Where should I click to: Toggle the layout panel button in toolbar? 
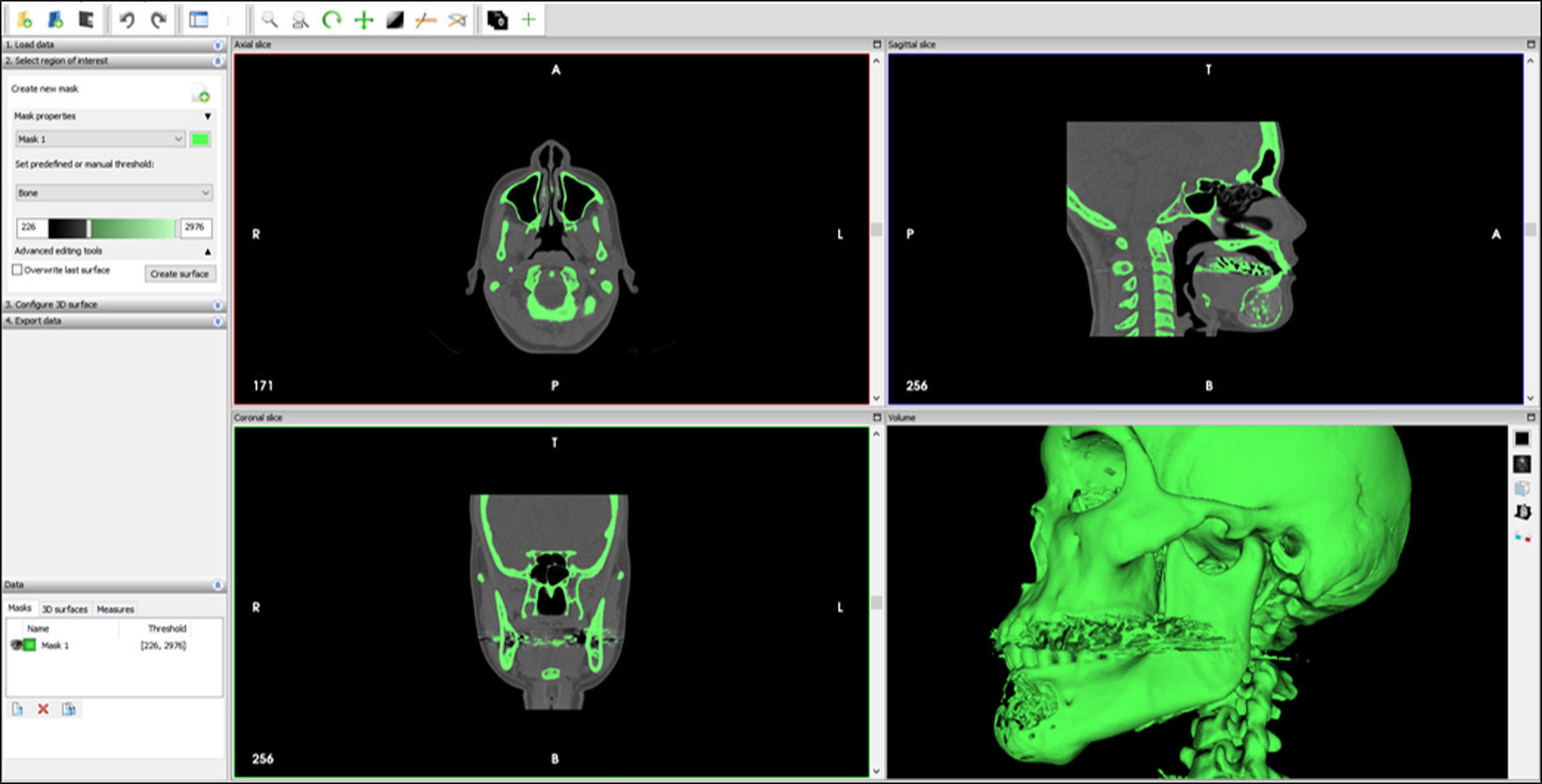[199, 19]
